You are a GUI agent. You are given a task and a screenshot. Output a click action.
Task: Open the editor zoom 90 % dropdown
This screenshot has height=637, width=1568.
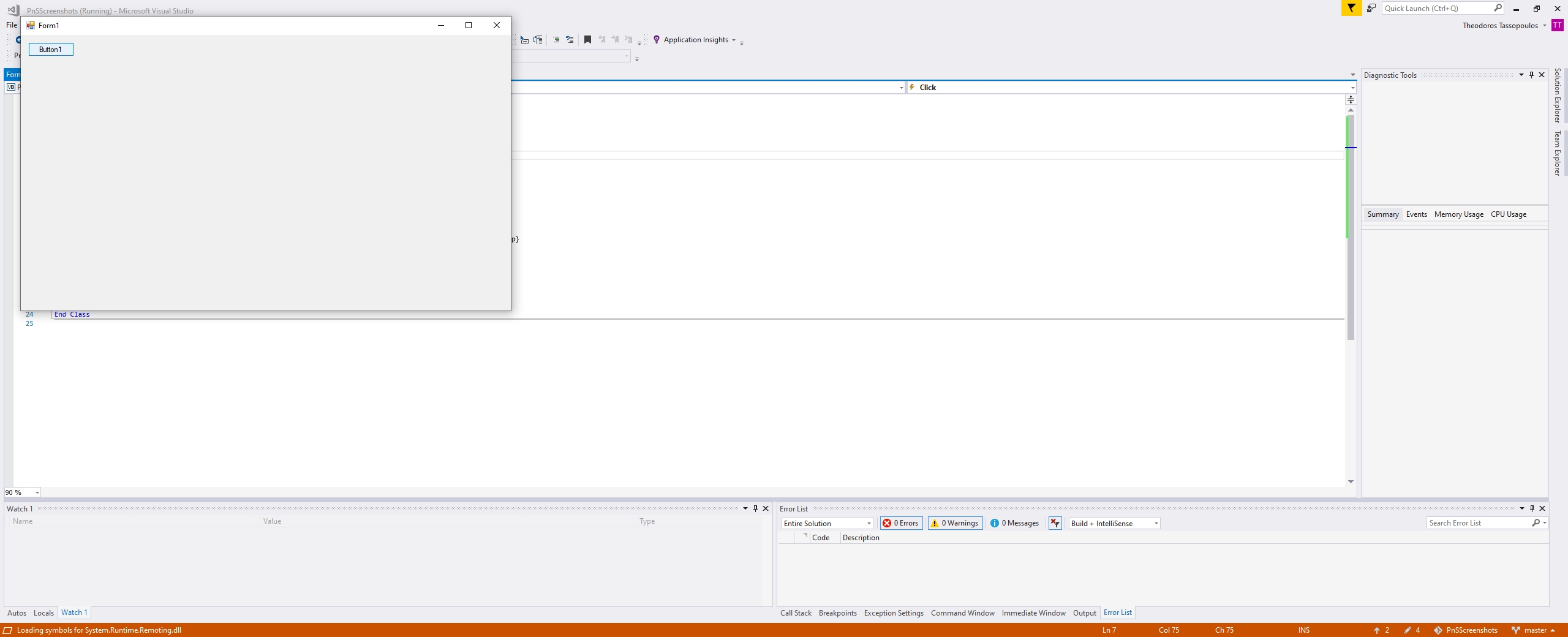pos(37,492)
